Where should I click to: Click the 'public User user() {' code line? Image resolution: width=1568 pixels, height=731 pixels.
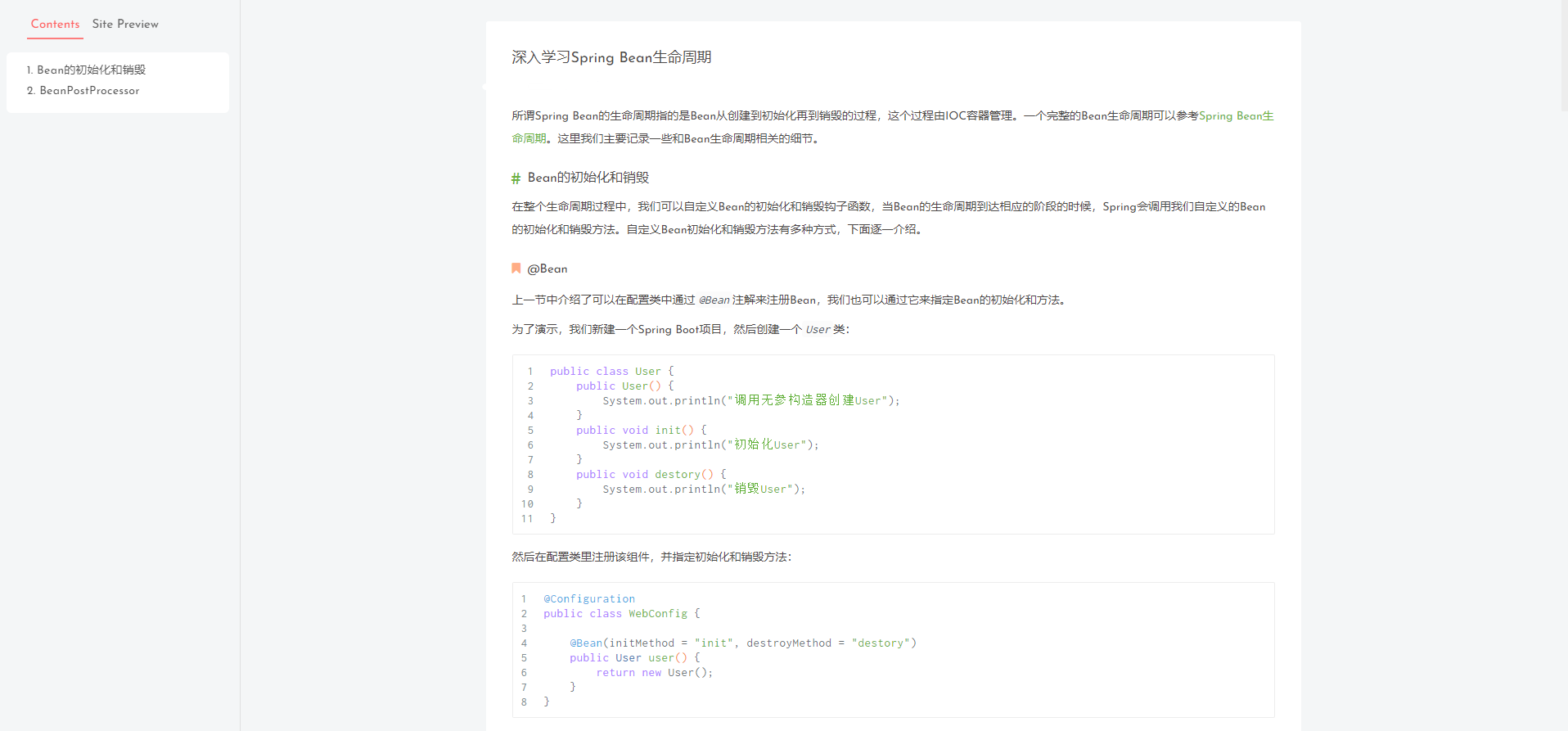634,658
